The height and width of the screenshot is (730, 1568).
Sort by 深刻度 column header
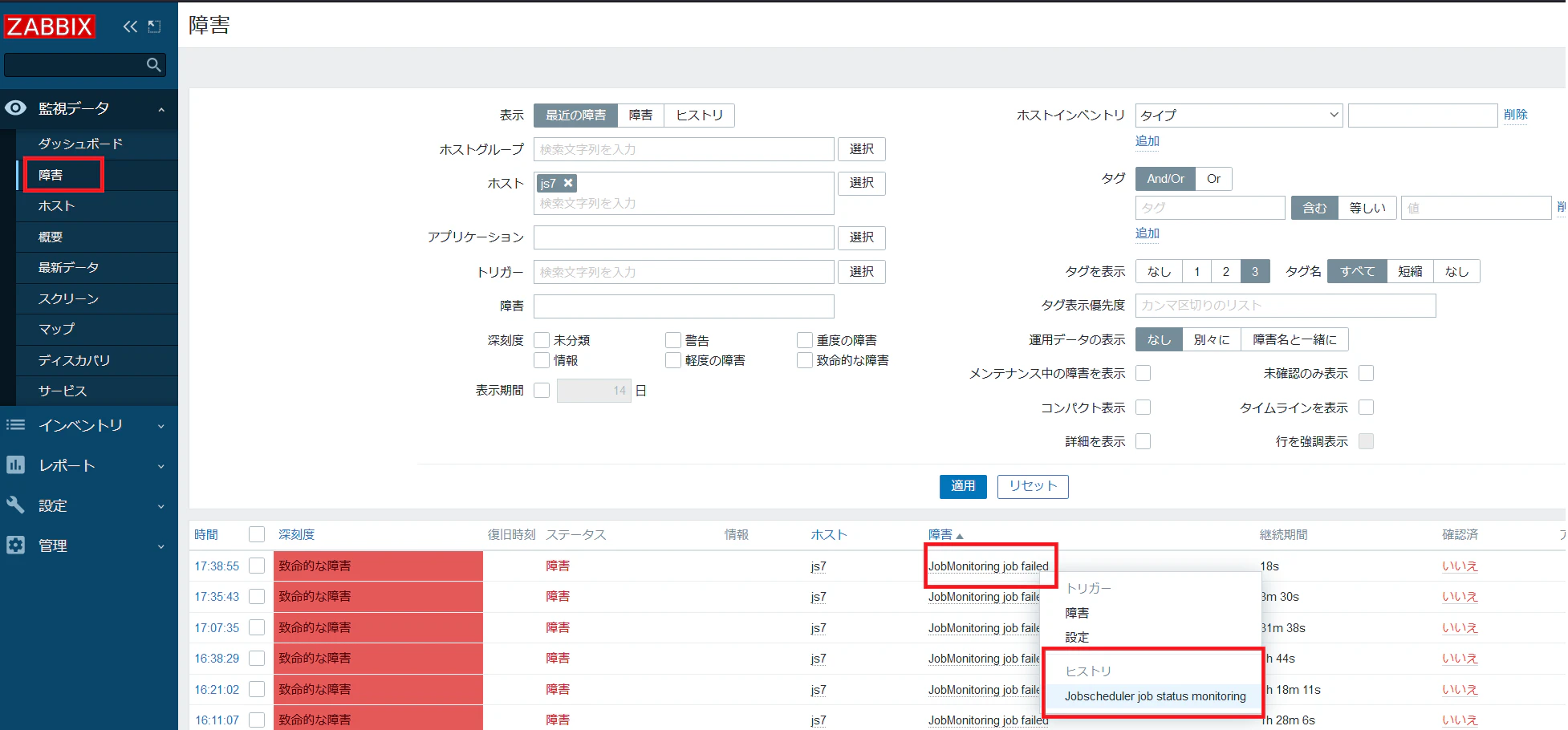pos(296,534)
